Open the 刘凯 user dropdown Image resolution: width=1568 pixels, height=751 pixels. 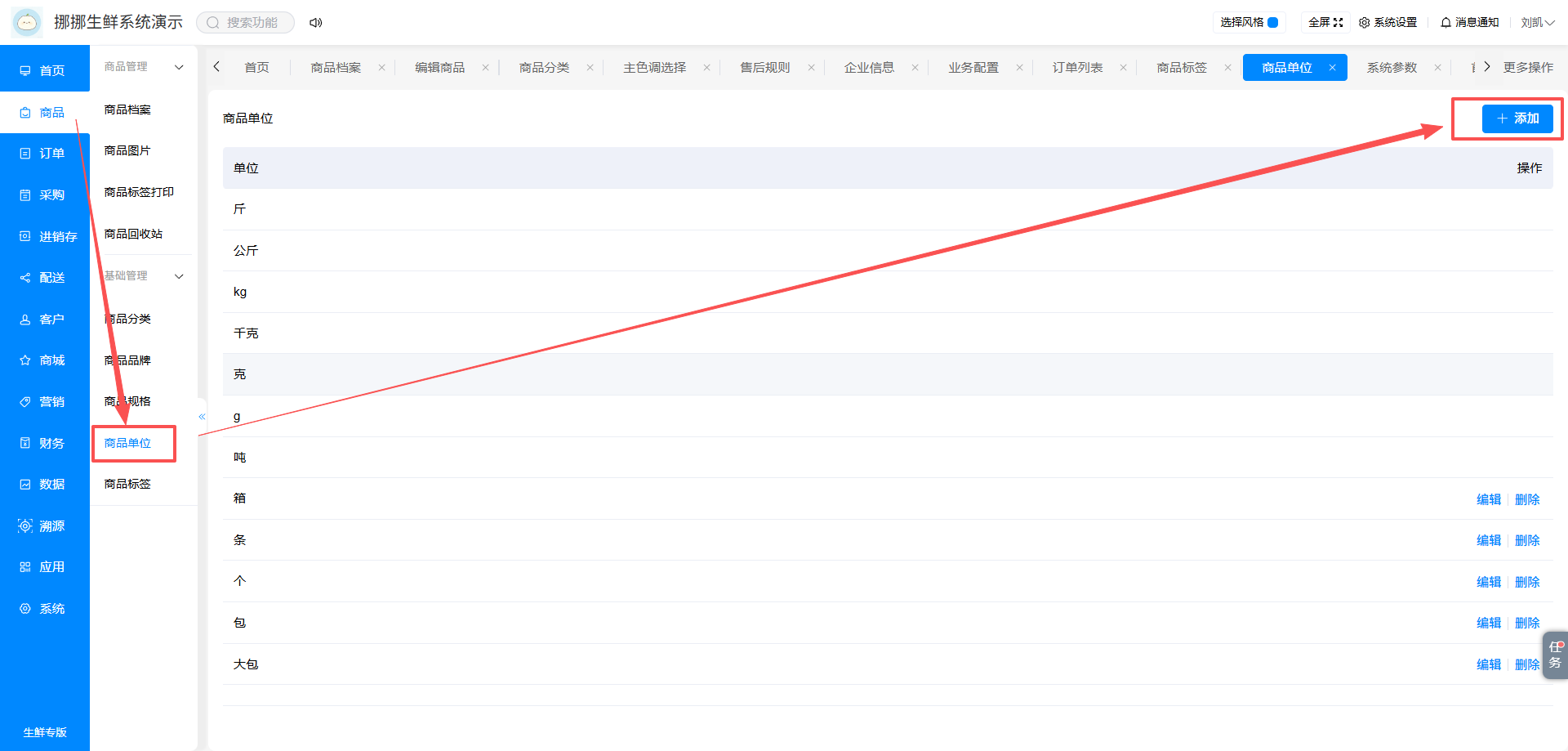1537,23
